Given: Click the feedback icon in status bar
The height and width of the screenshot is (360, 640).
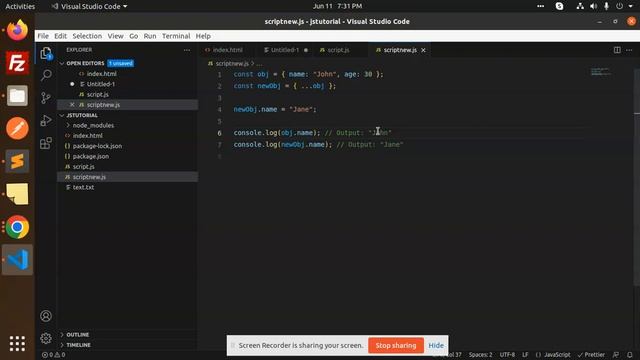Looking at the screenshot, I should [616, 355].
